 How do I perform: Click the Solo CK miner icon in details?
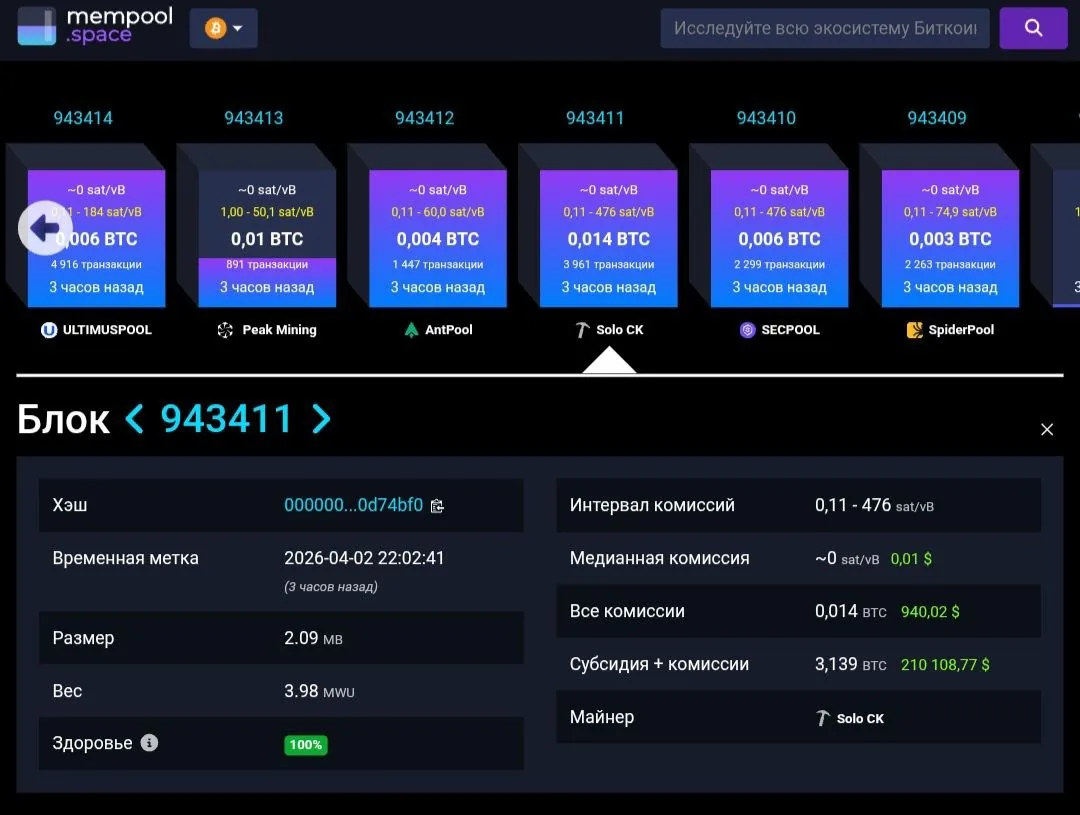pos(822,717)
